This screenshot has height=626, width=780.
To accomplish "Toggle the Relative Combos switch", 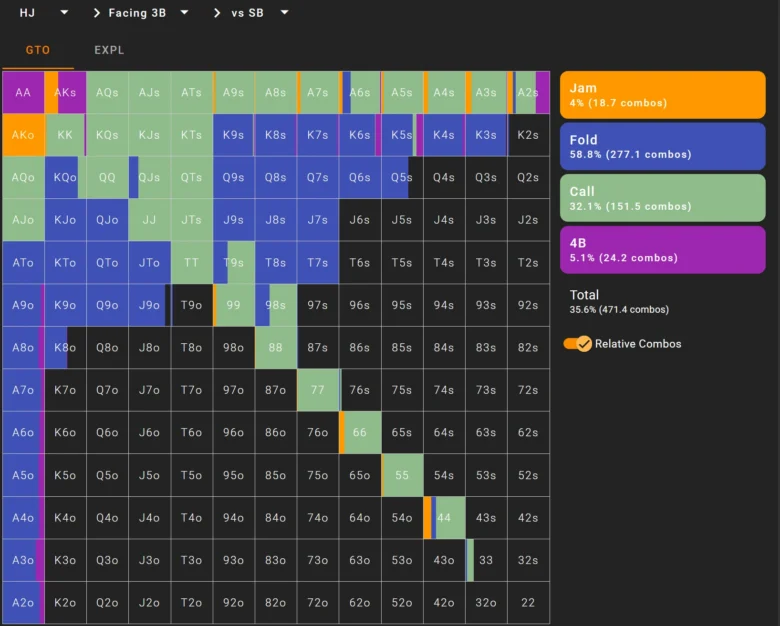I will point(577,343).
